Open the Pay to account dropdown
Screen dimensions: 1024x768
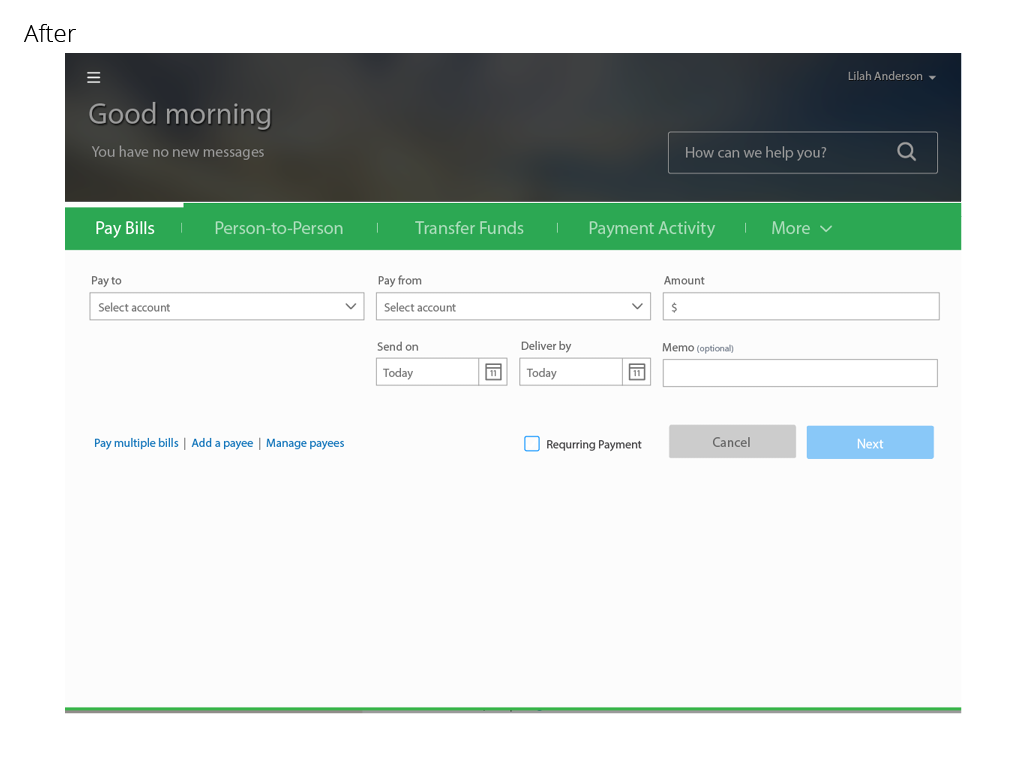click(x=227, y=306)
